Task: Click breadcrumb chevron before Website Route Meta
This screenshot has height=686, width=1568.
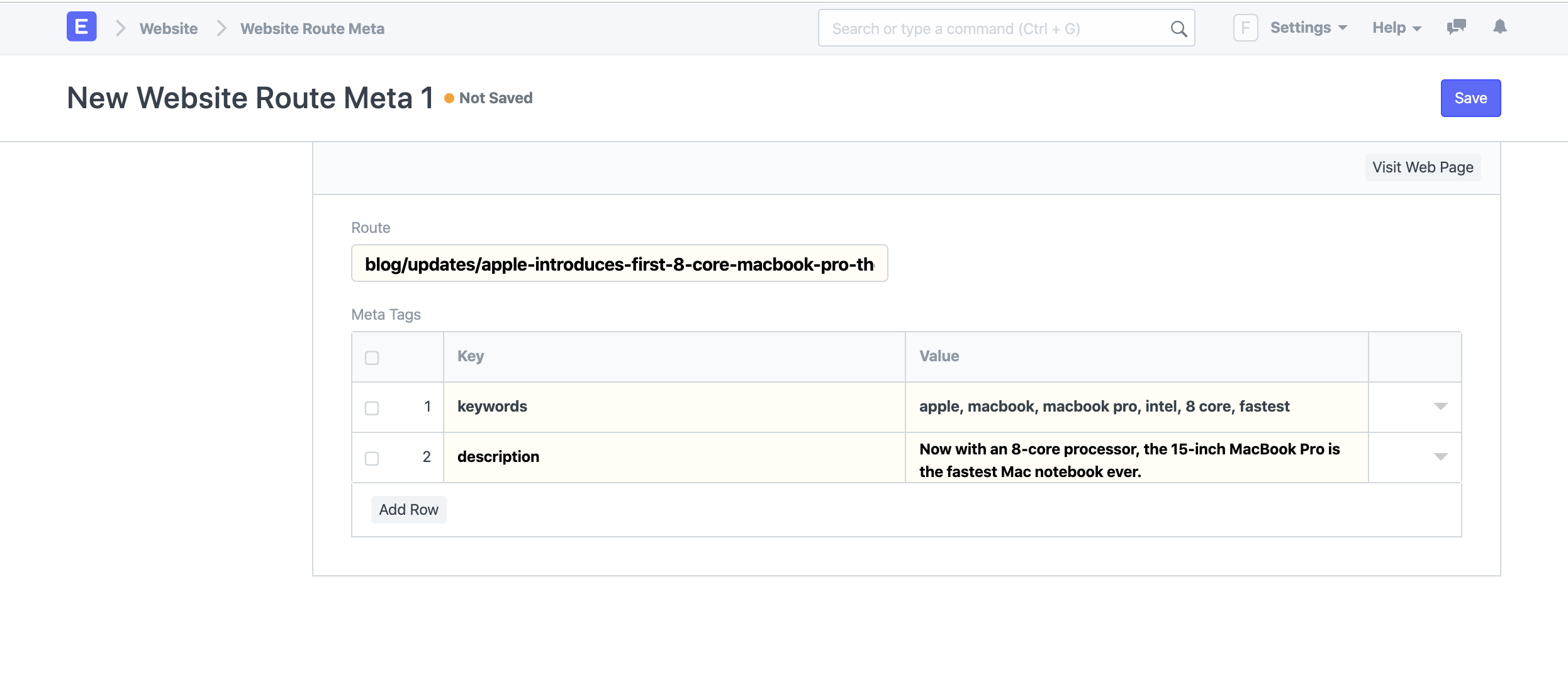Action: tap(221, 28)
